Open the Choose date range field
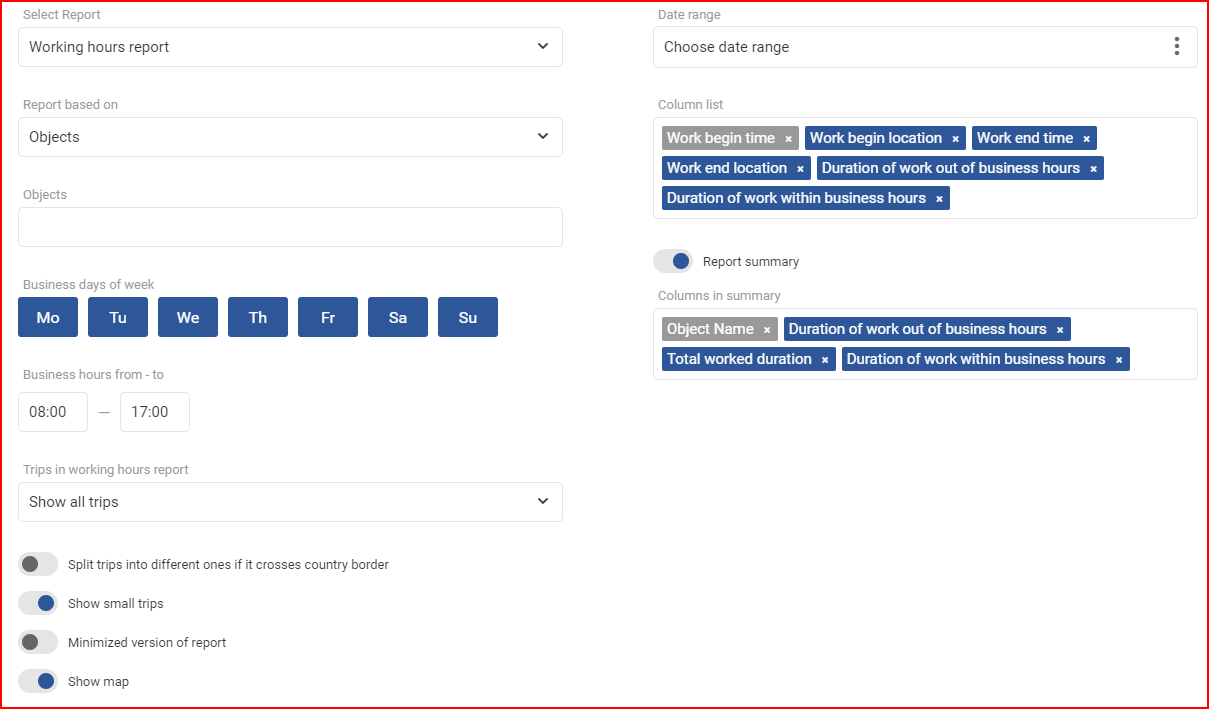Screen dimensions: 1209x709 tap(925, 47)
